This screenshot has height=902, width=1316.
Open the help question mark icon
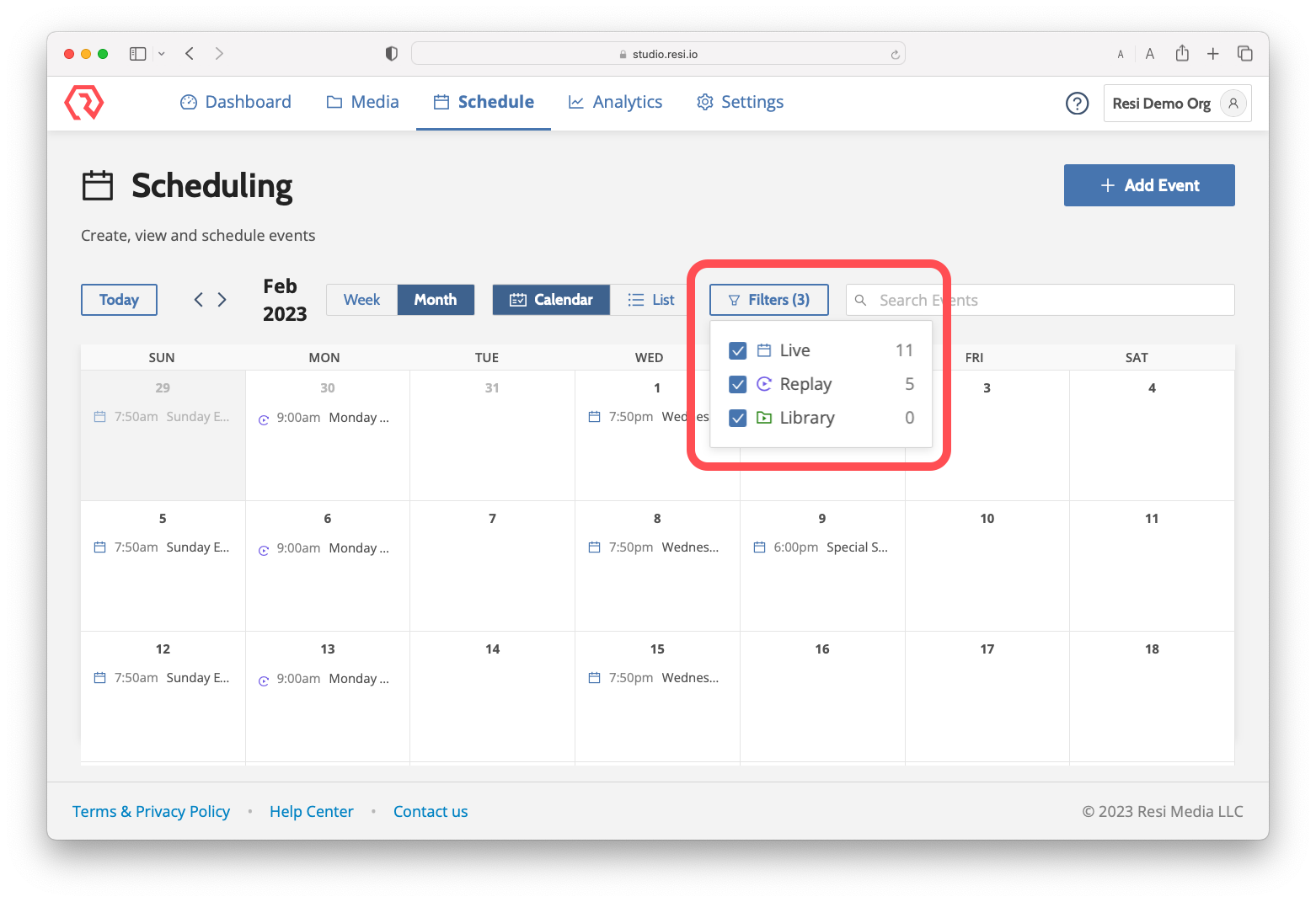[x=1077, y=104]
